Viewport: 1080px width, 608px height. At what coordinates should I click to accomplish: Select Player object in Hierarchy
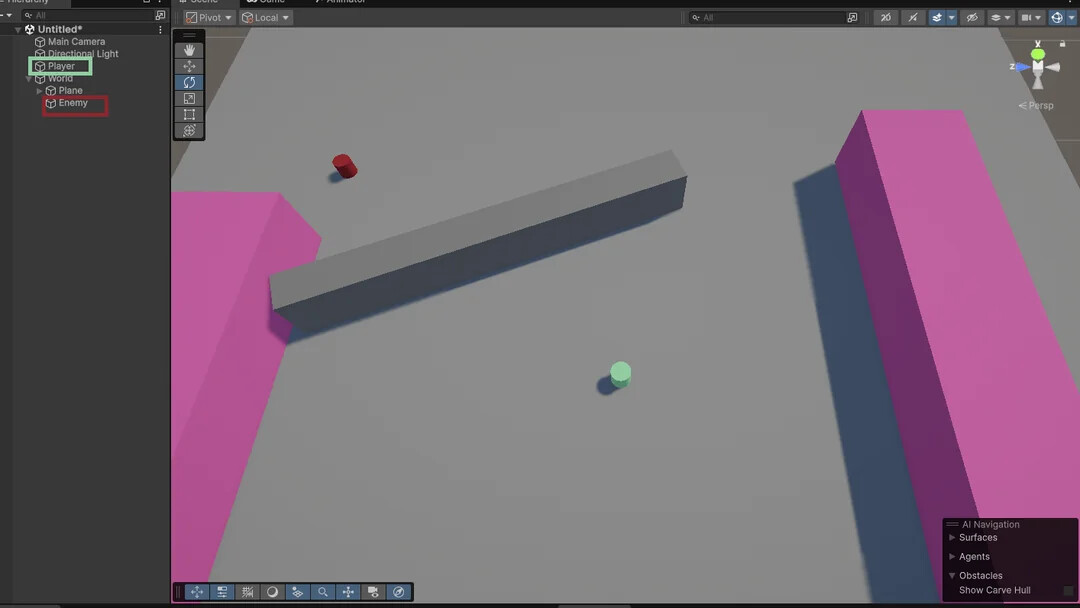(x=61, y=66)
